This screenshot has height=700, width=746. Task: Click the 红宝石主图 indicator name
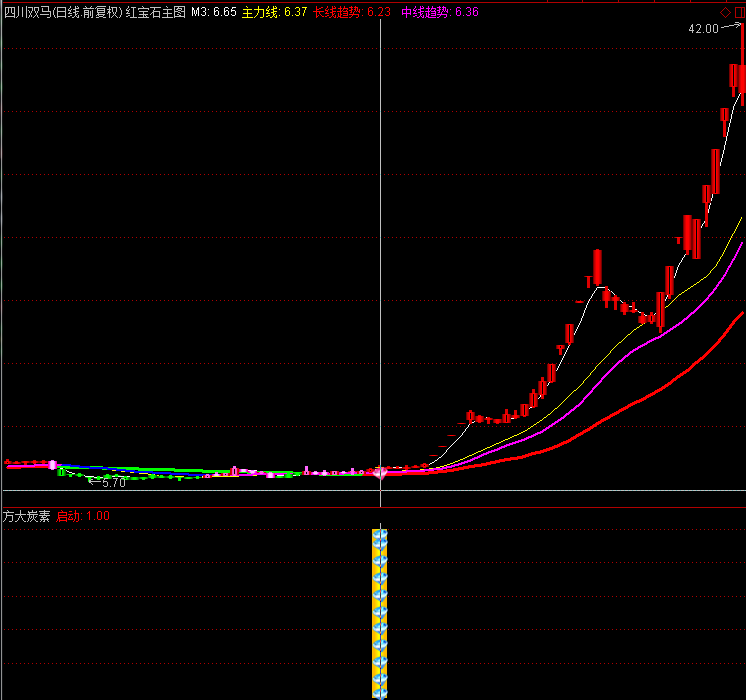point(155,12)
